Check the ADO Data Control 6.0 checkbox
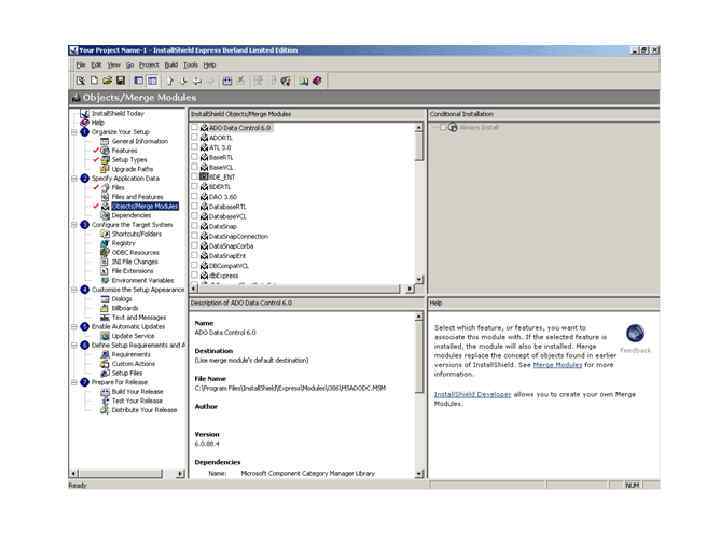Screen dimensions: 720x540 coord(194,127)
